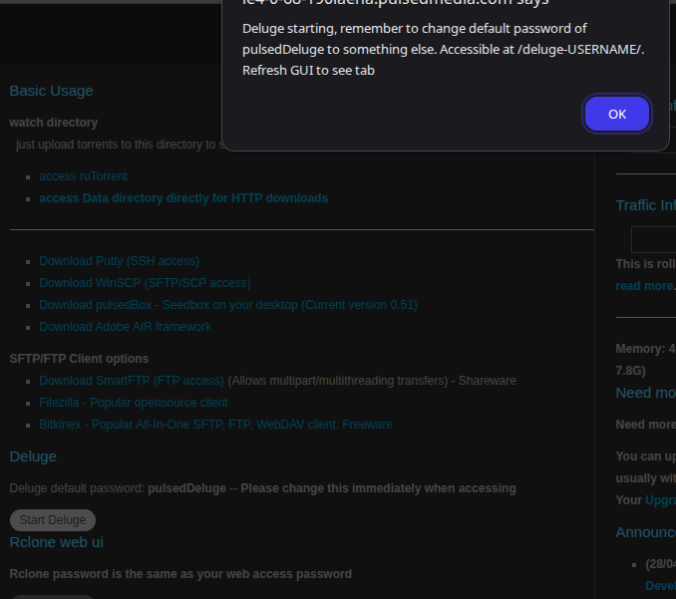Click the Basic Usage heading
This screenshot has width=676, height=599.
pos(51,91)
